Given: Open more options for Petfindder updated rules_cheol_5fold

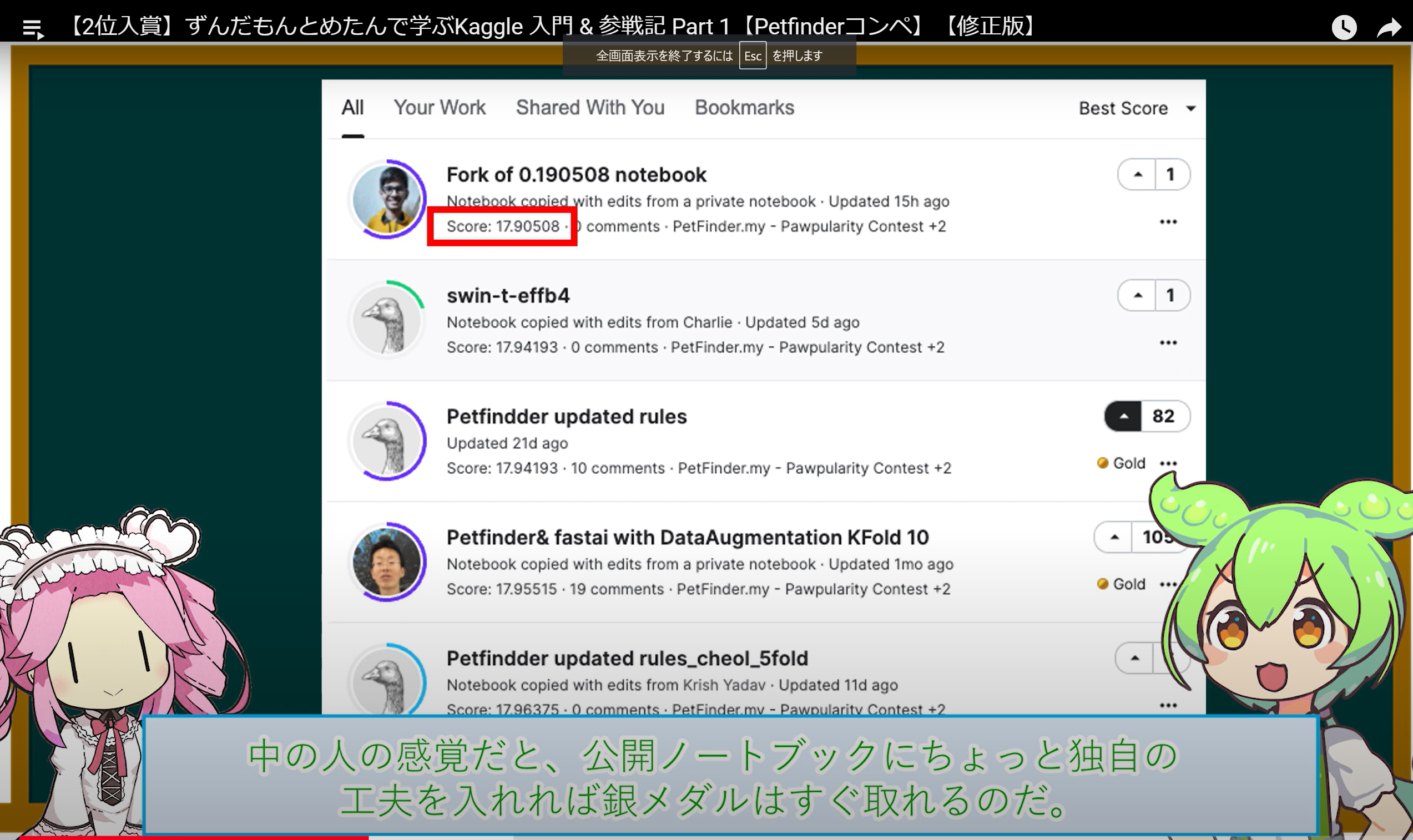Looking at the screenshot, I should 1168,706.
